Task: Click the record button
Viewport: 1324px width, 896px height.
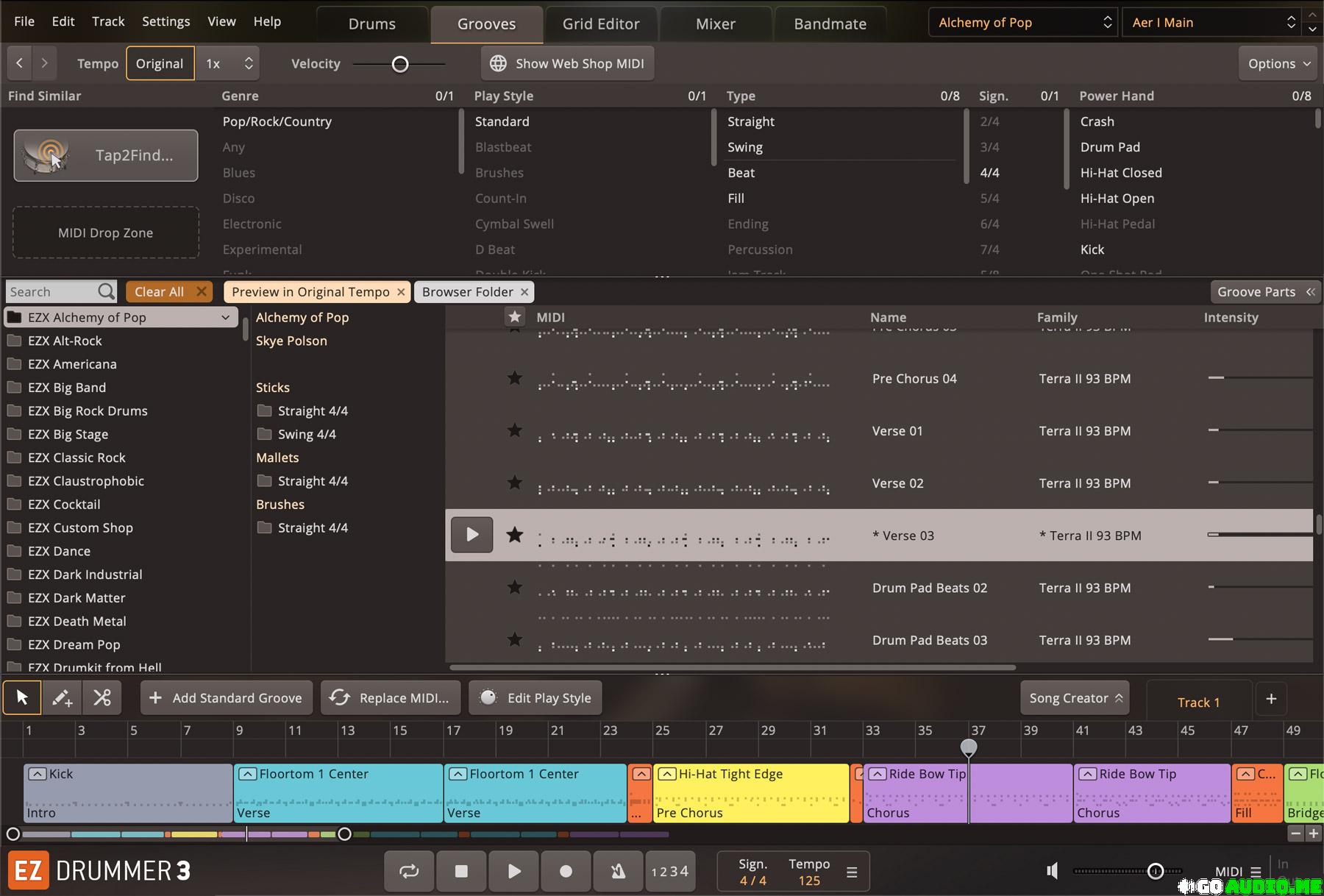Action: tap(566, 871)
